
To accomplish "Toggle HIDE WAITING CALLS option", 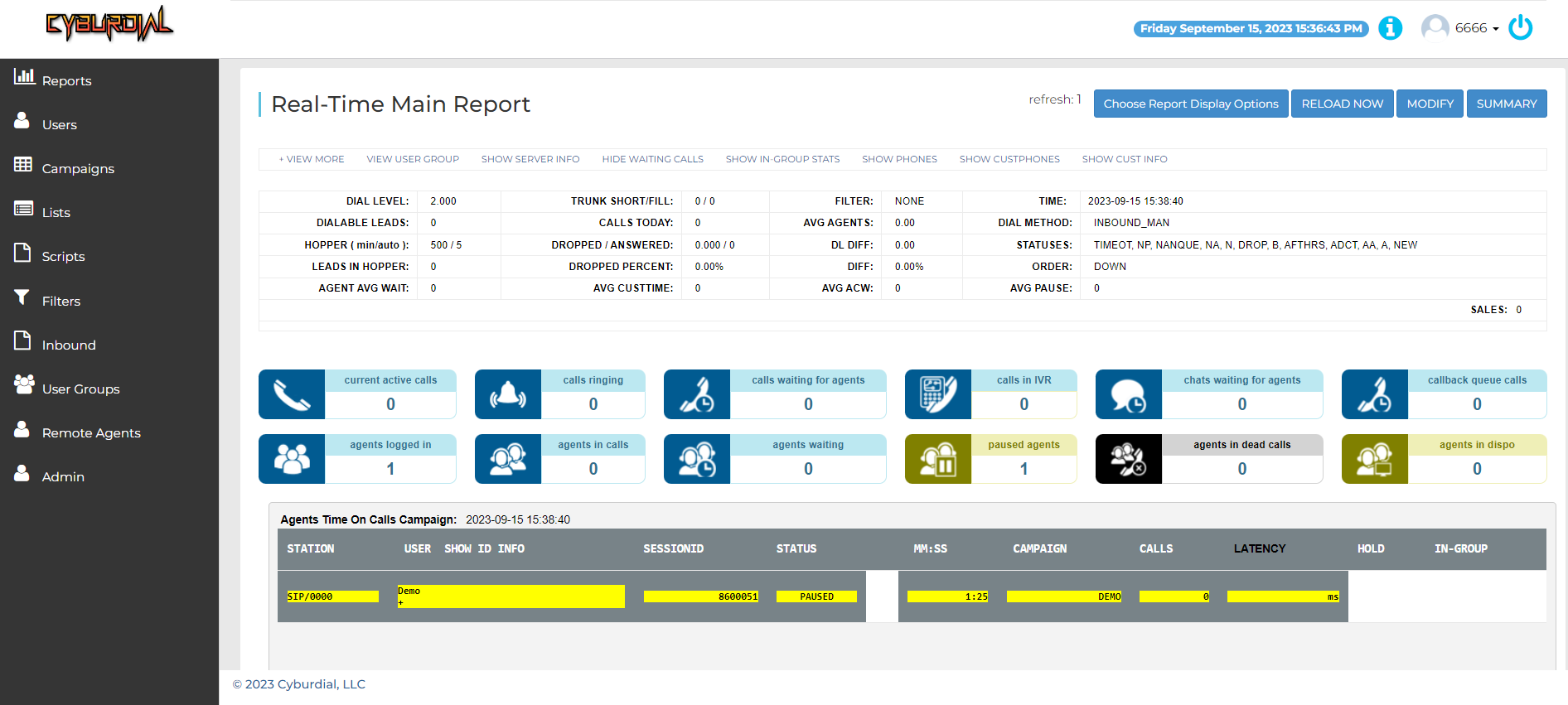I will click(652, 159).
